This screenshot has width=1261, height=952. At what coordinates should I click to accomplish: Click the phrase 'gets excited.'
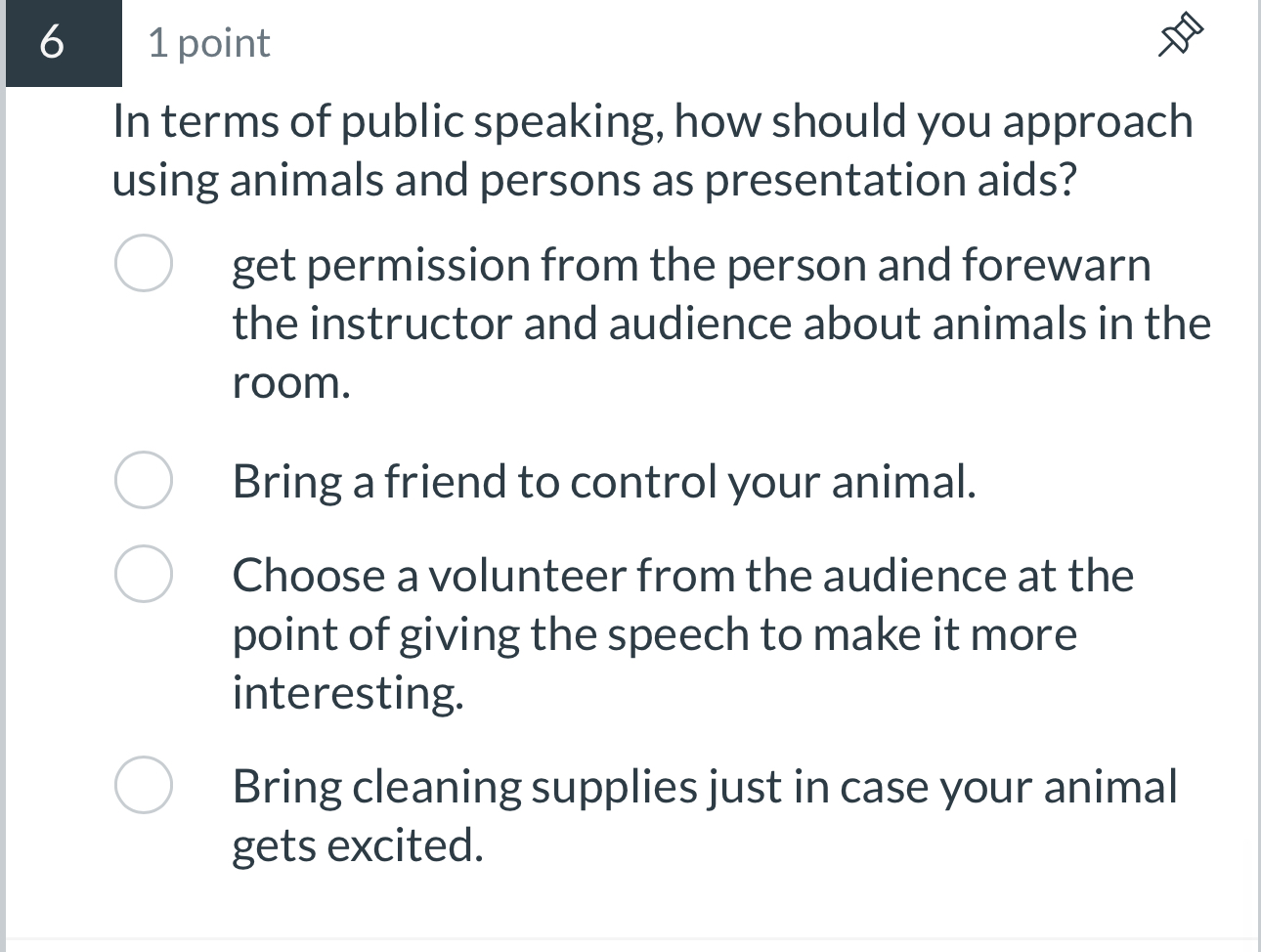[x=359, y=844]
